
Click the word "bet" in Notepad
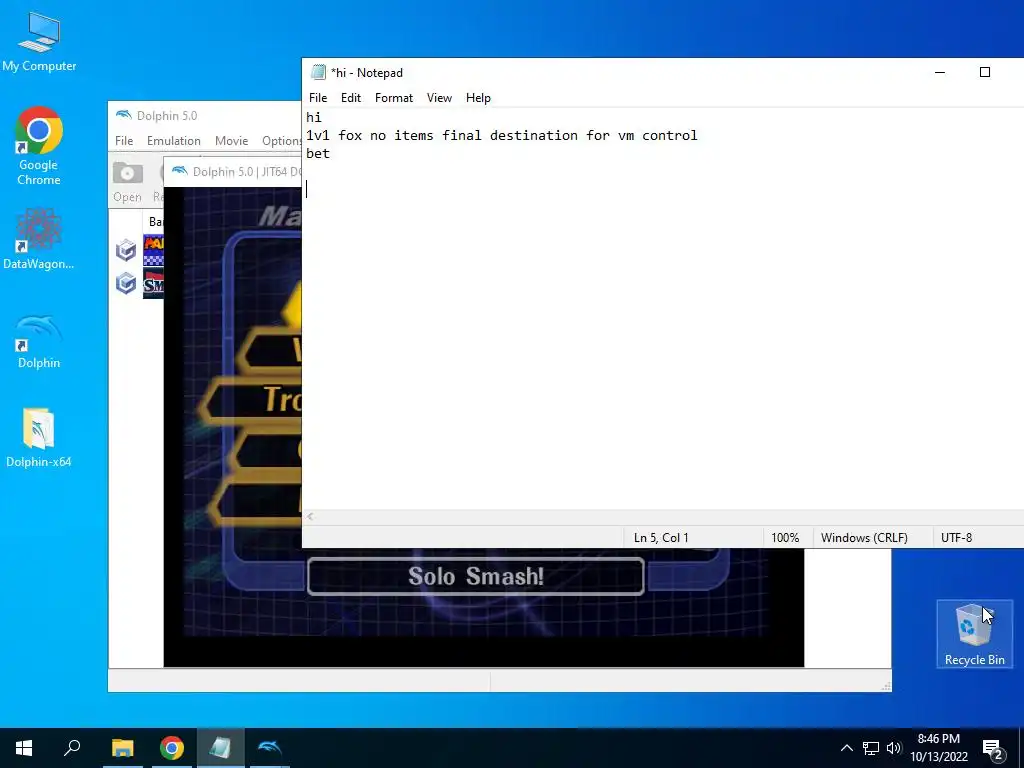(x=318, y=153)
